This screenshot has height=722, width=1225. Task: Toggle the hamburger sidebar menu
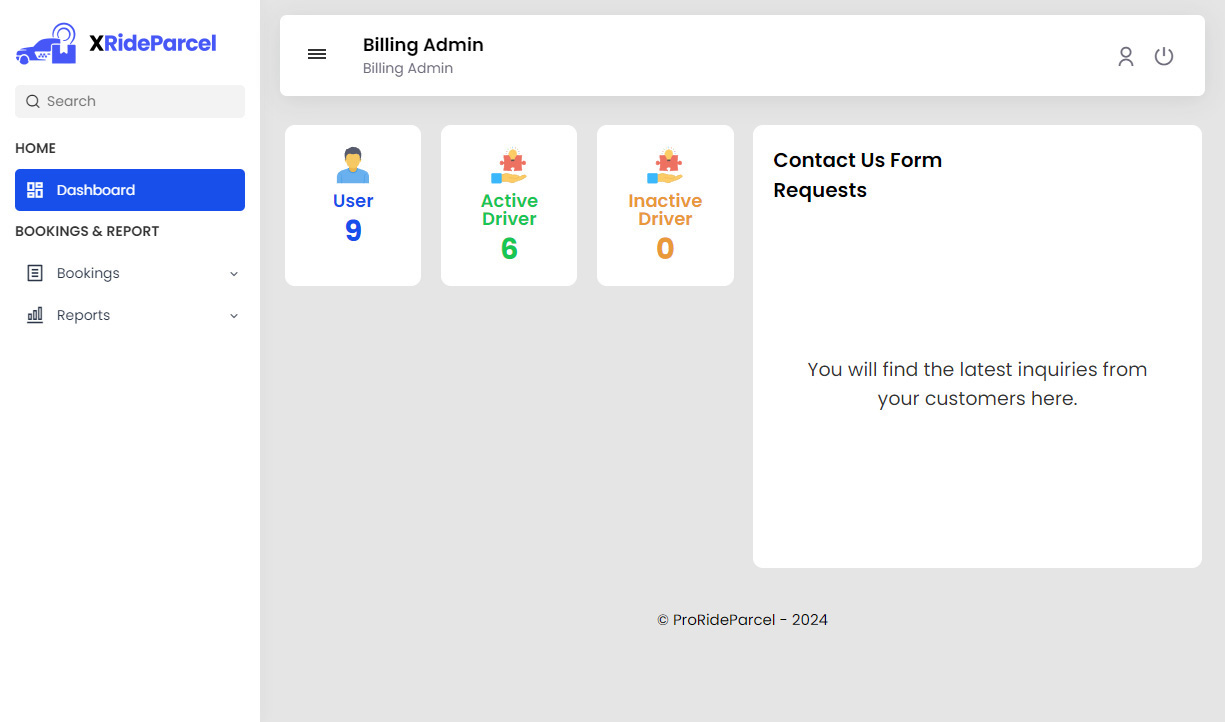point(317,55)
